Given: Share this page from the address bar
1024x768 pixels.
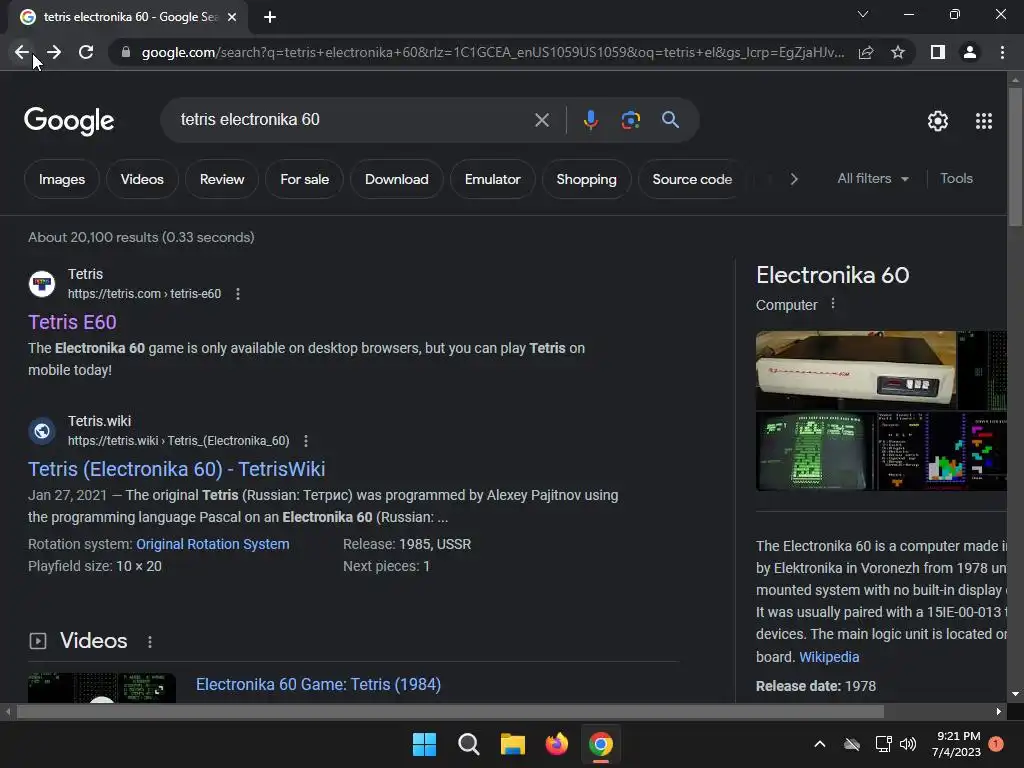Looking at the screenshot, I should coord(866,52).
